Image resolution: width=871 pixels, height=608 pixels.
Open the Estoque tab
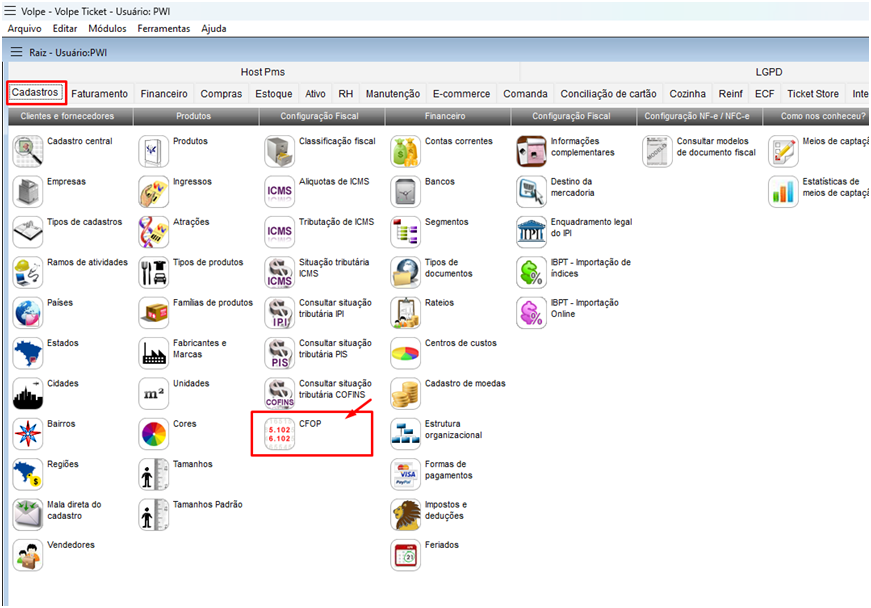(x=273, y=94)
